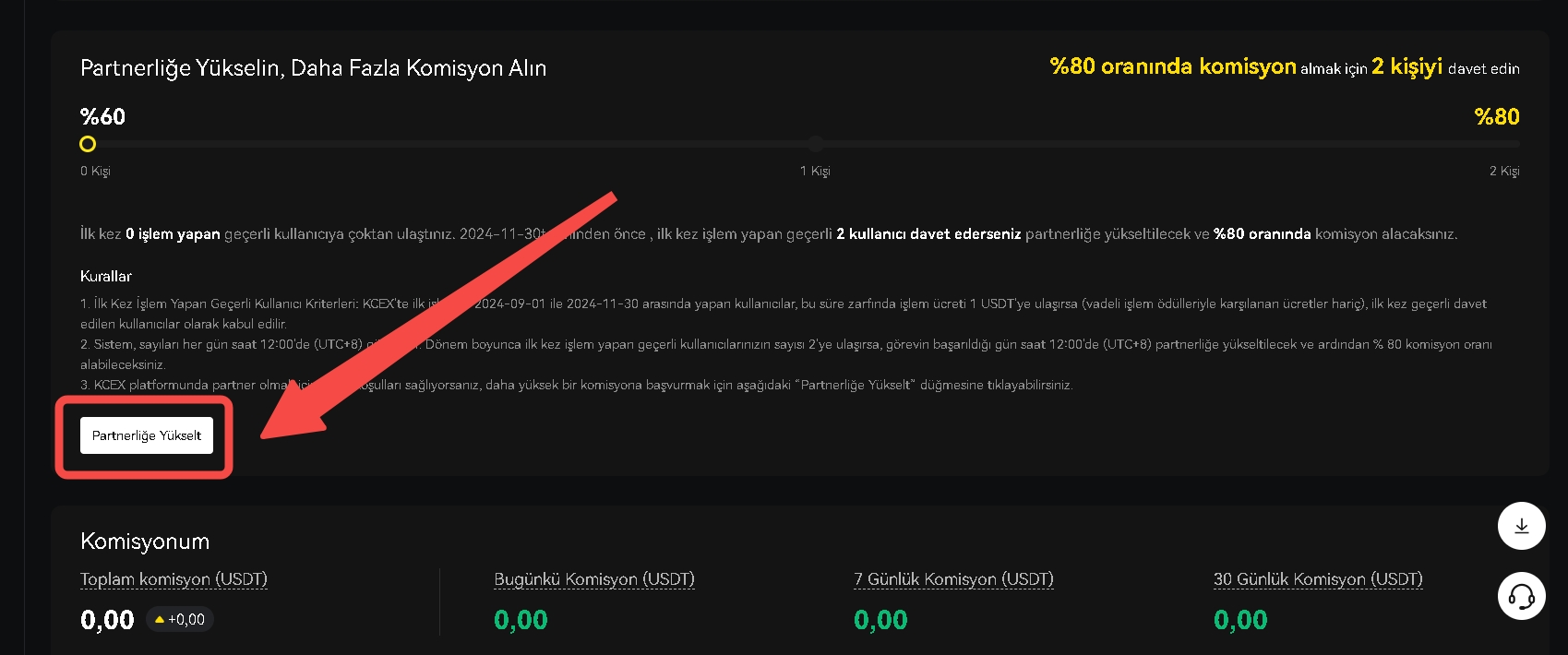Screen dimensions: 1568x655
Task: Click the yellow %80 target percentage
Action: coord(1496,117)
